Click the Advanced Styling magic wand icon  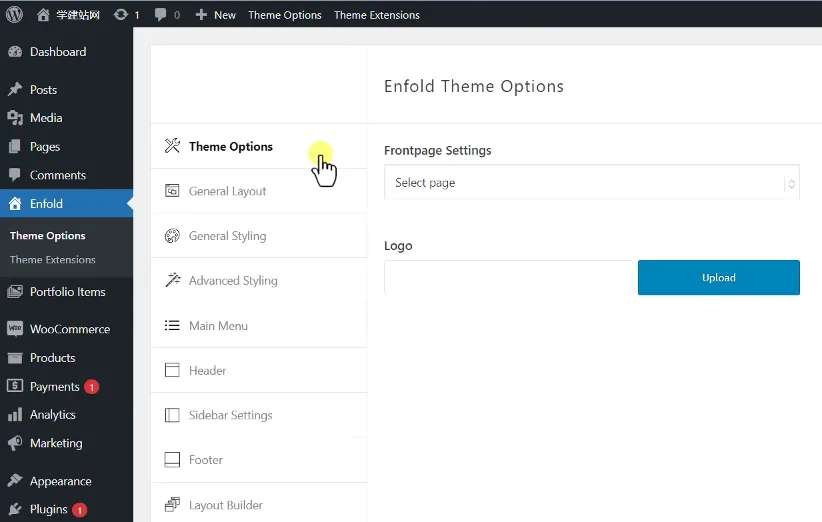point(172,280)
